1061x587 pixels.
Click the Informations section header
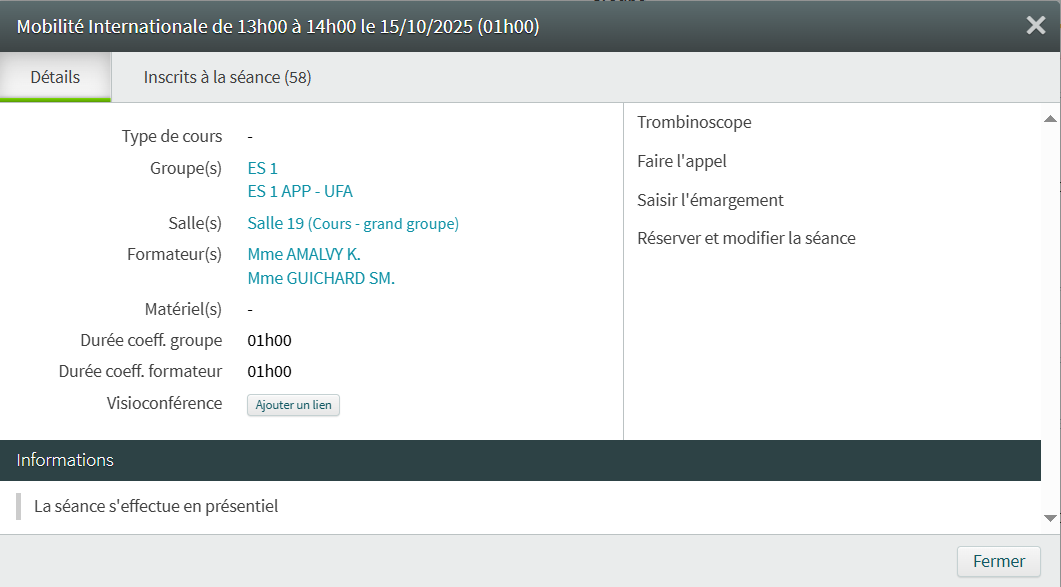[x=65, y=460]
